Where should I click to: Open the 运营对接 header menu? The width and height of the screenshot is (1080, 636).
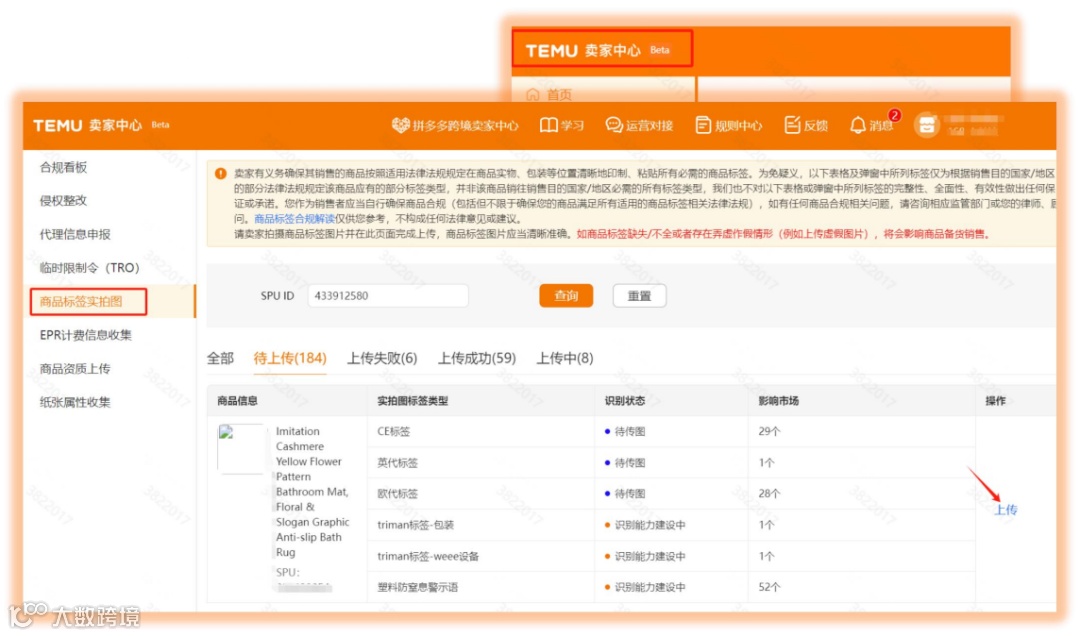[639, 125]
